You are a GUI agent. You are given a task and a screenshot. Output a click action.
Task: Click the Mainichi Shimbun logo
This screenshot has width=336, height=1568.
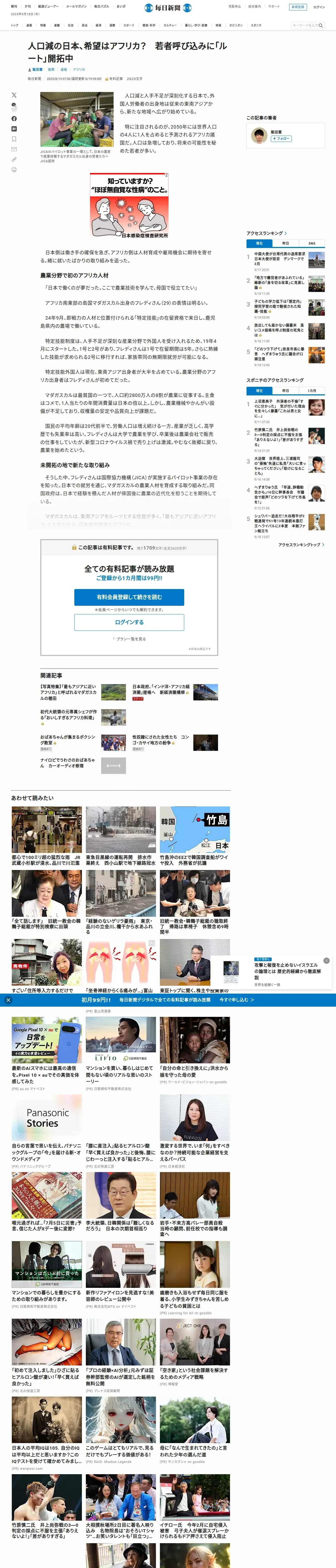click(168, 7)
